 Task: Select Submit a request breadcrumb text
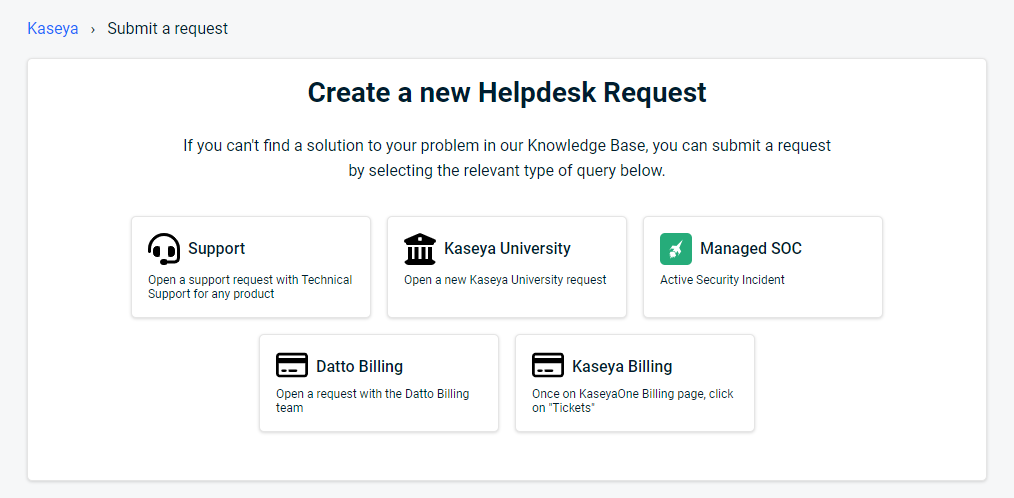[167, 28]
